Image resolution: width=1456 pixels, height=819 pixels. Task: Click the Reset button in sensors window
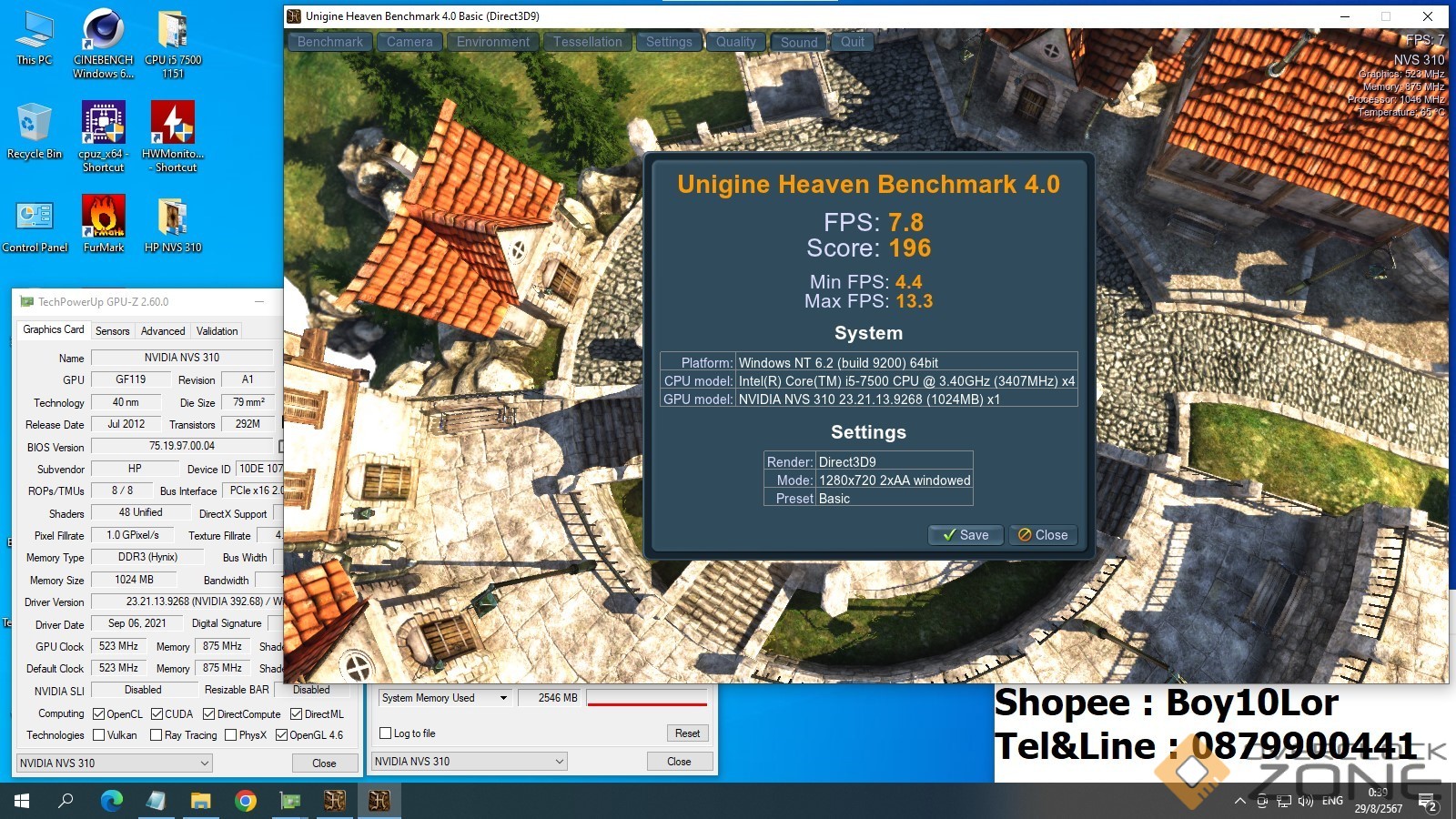[687, 733]
